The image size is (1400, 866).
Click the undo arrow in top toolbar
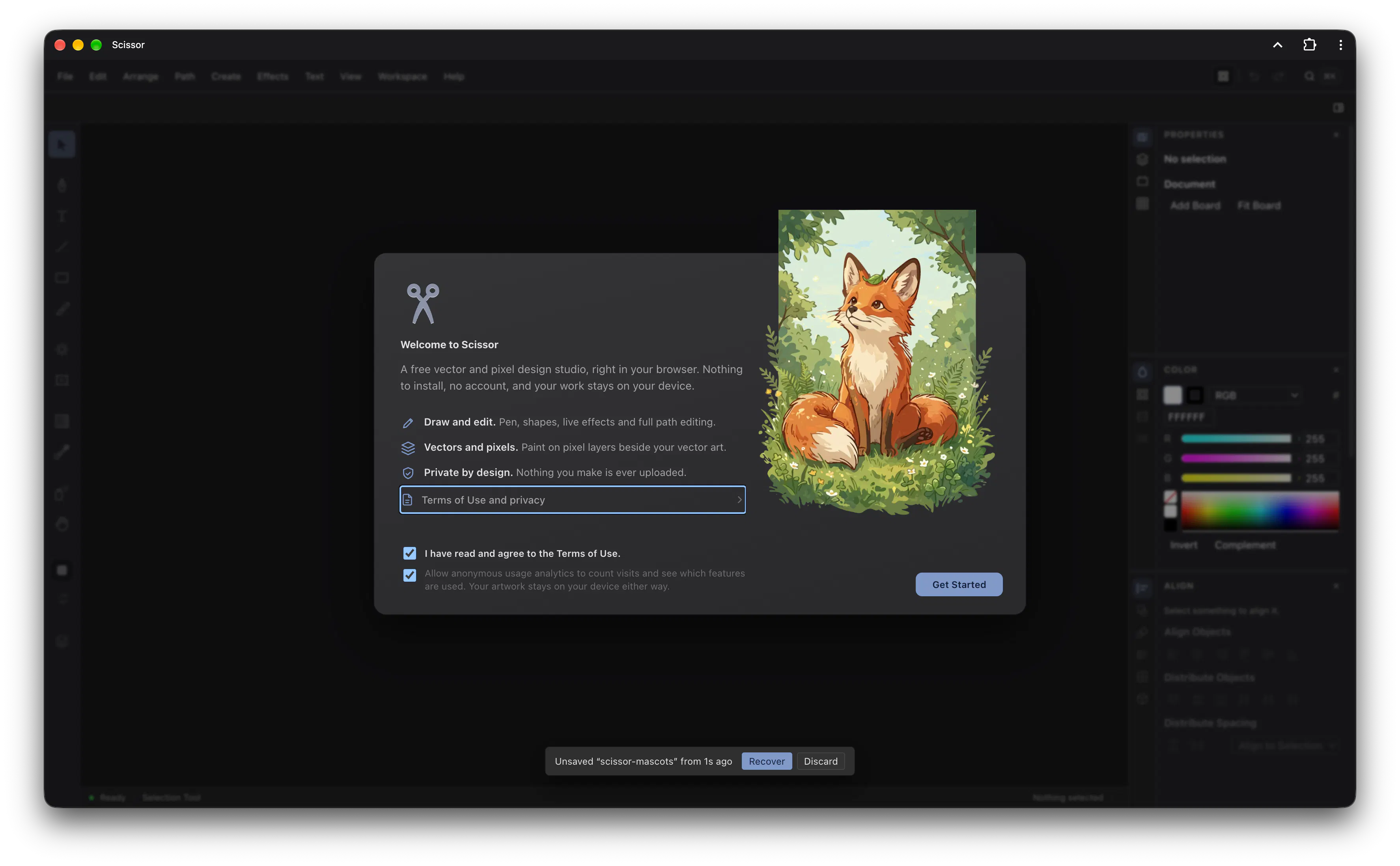click(1254, 76)
